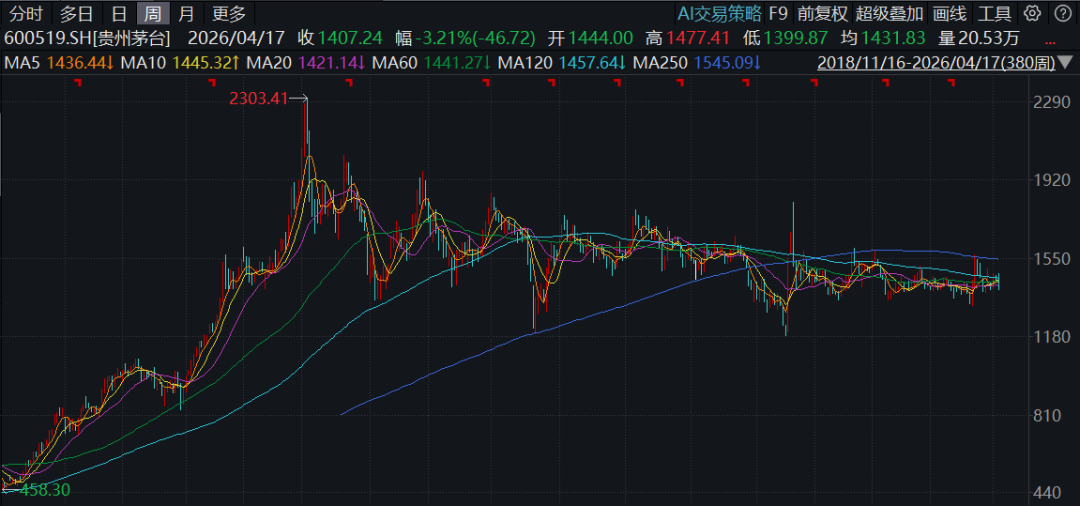Select the MA5 1436.44 indicator
Screen dimensions: 1080x506
click(x=59, y=64)
